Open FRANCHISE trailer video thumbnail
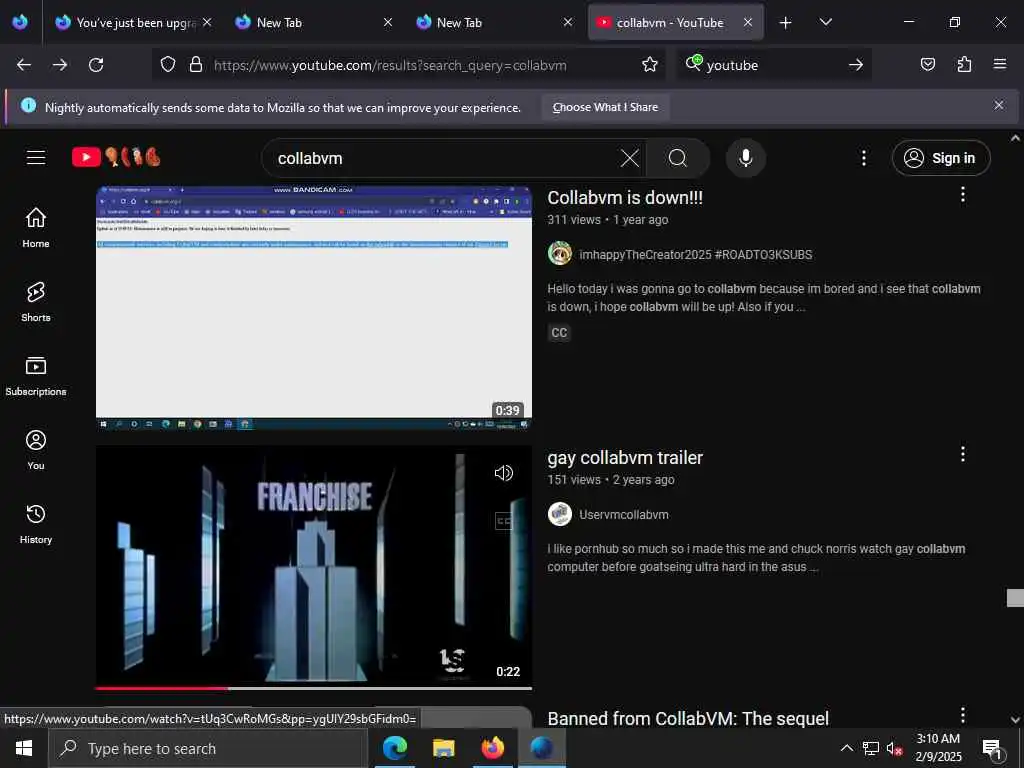Screen dimensions: 1024x768 click(313, 567)
